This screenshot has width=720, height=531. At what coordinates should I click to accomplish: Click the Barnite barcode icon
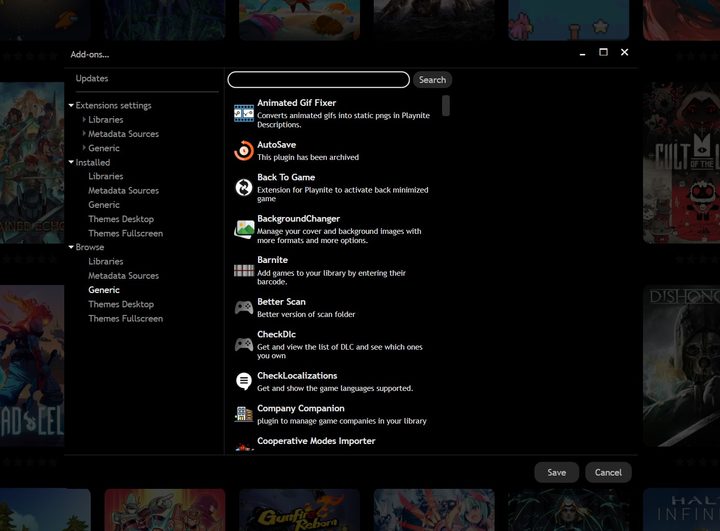click(243, 271)
